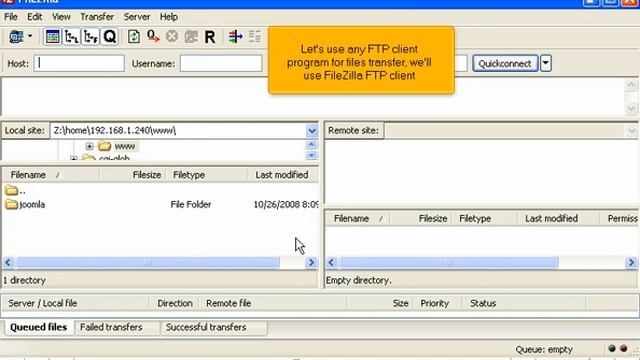640x360 pixels.
Task: Click the remote list horizontal scrollbar thumb
Action: [x=449, y=262]
